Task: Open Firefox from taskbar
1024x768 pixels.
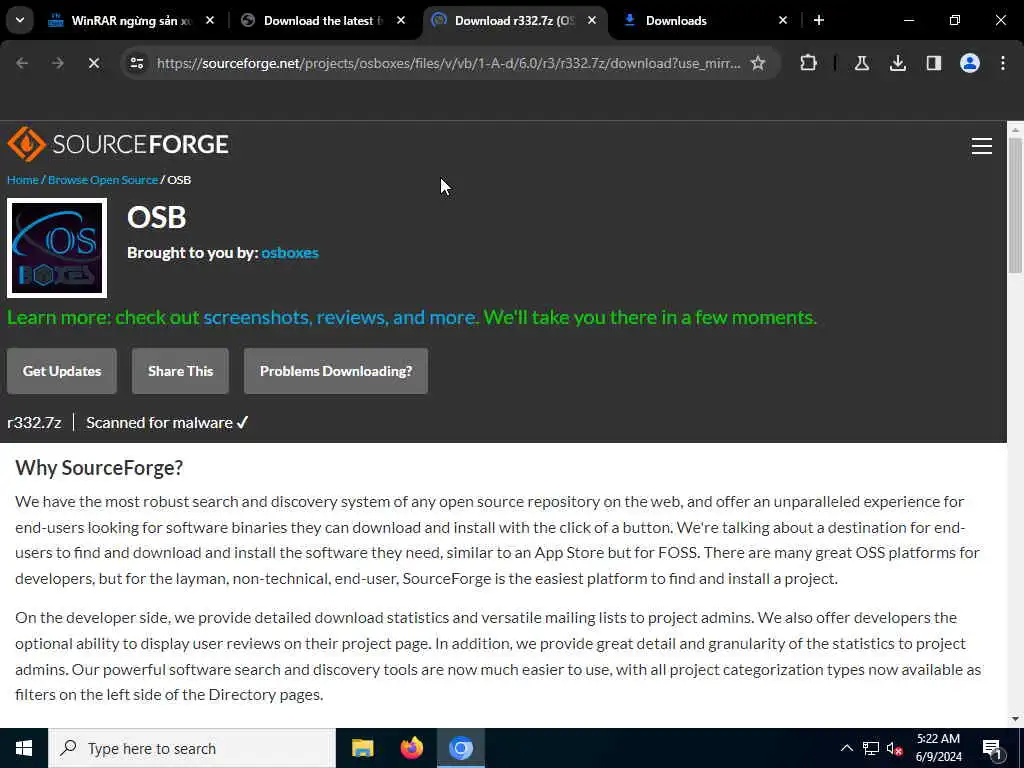Action: (x=411, y=748)
